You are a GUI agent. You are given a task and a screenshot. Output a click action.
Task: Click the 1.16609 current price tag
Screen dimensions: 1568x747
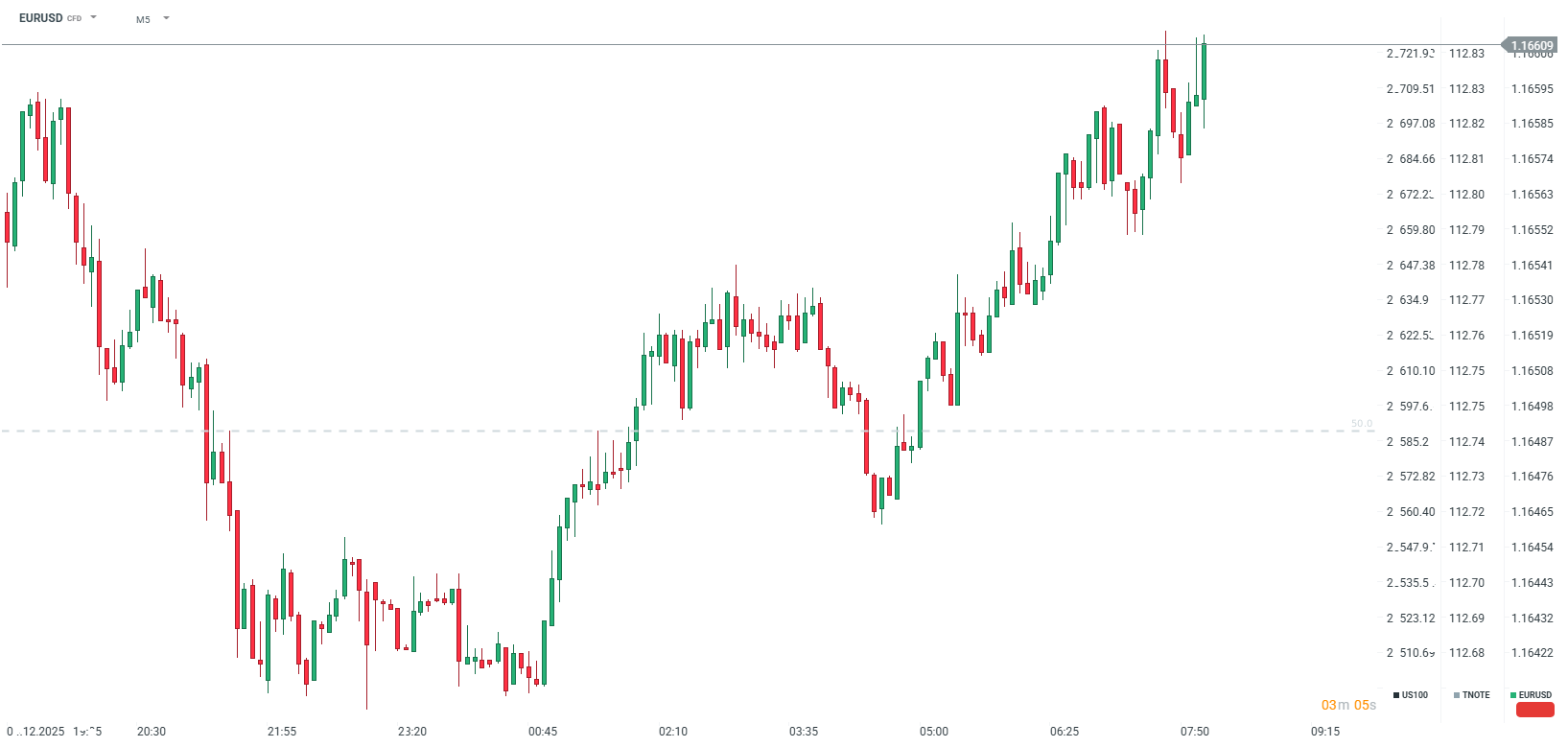(x=1532, y=45)
